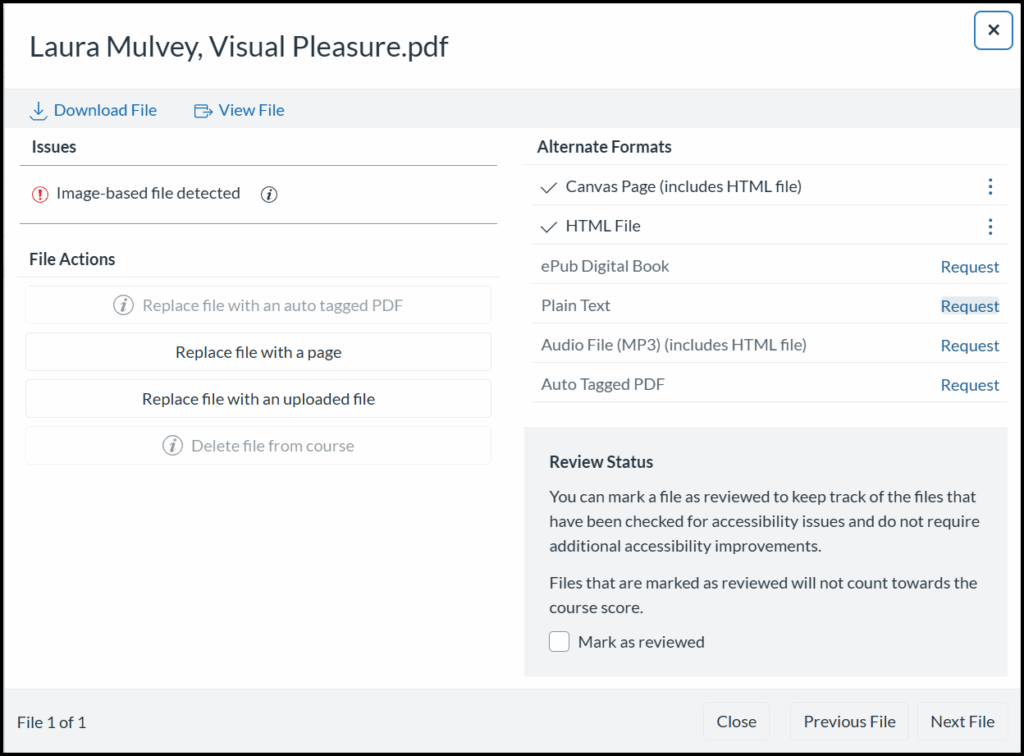Open the file using the View File icon

pyautogui.click(x=203, y=110)
